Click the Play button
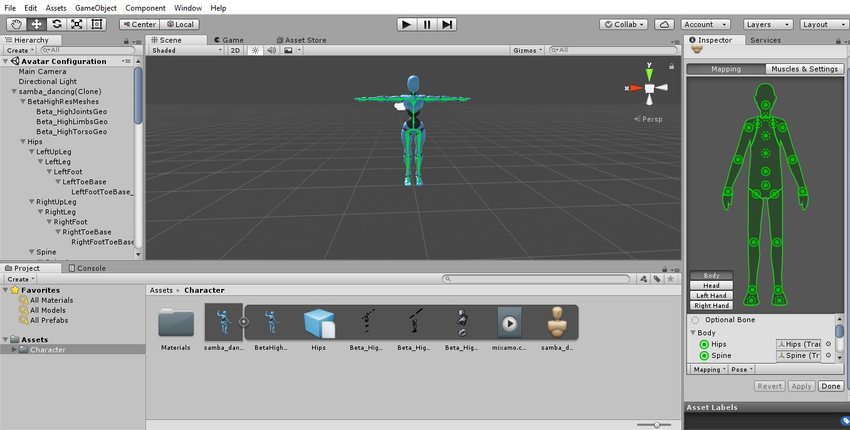 [x=407, y=24]
